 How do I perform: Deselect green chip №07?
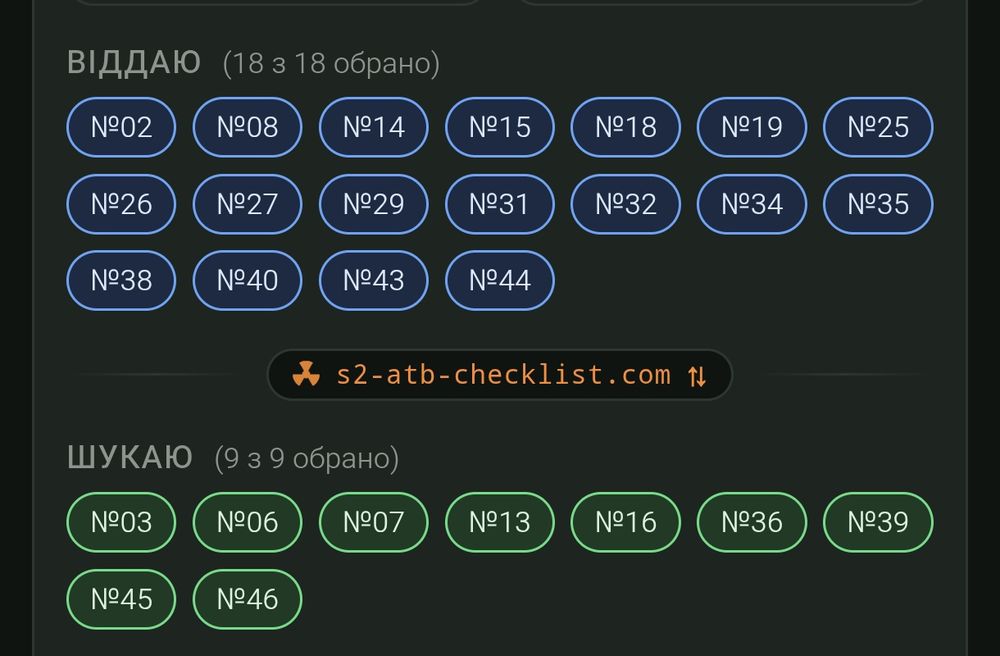[374, 522]
